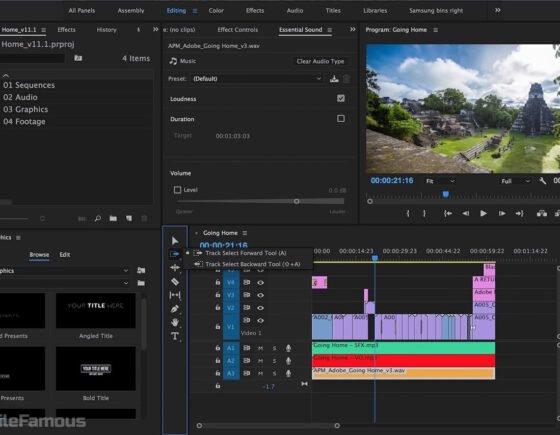This screenshot has width=560, height=435.
Task: Hide track V4 with eye toggle
Action: 260,282
